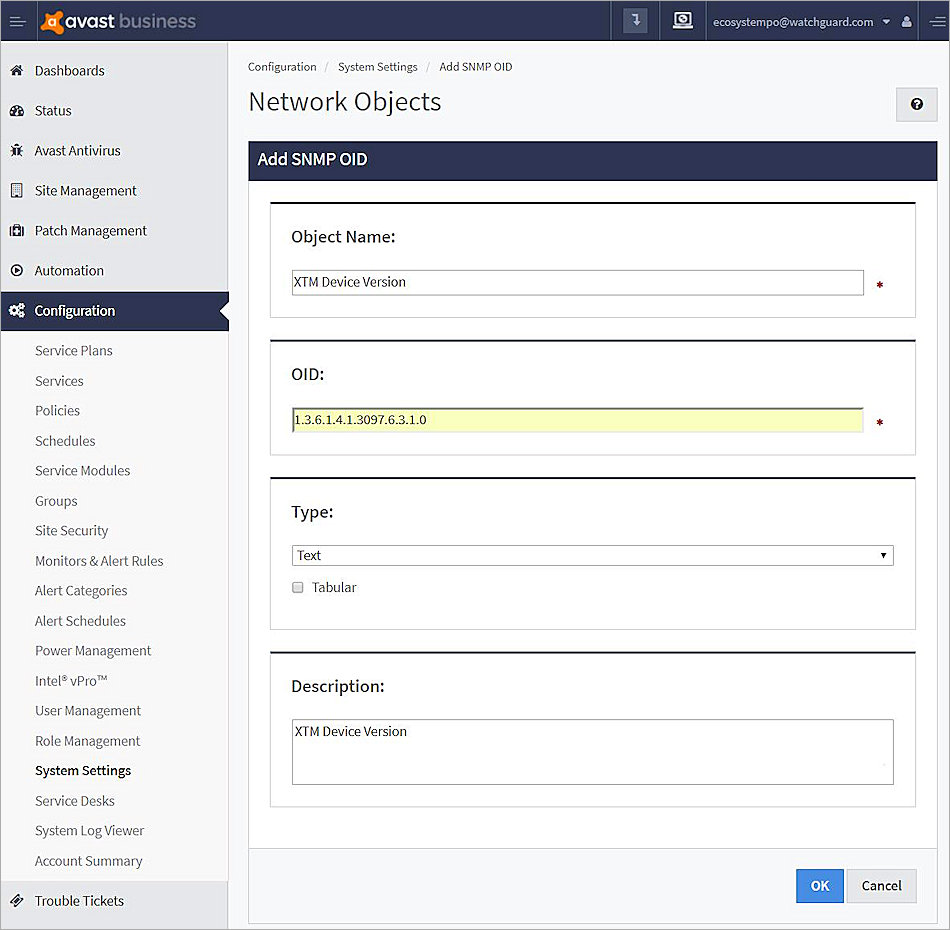Open the Dashboards home icon
Image resolution: width=950 pixels, height=930 pixels.
18,70
